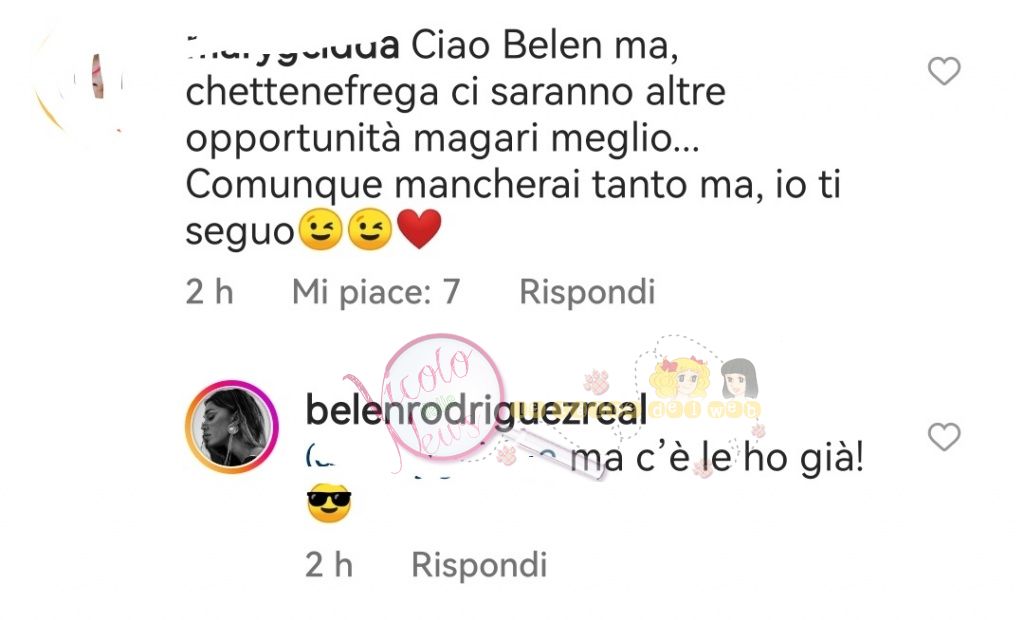Click Rispondi under belenrodriguezreal's reply

[479, 564]
